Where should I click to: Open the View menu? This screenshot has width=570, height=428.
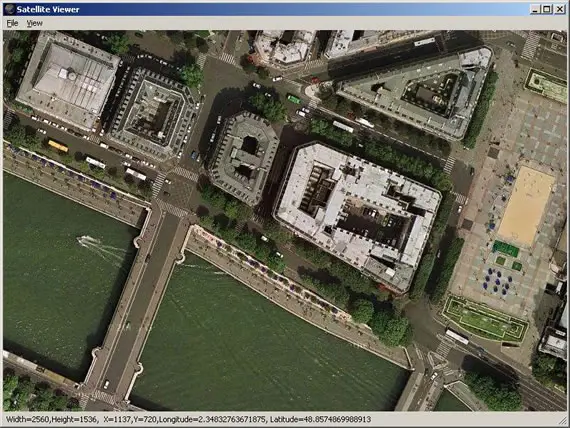coord(35,23)
